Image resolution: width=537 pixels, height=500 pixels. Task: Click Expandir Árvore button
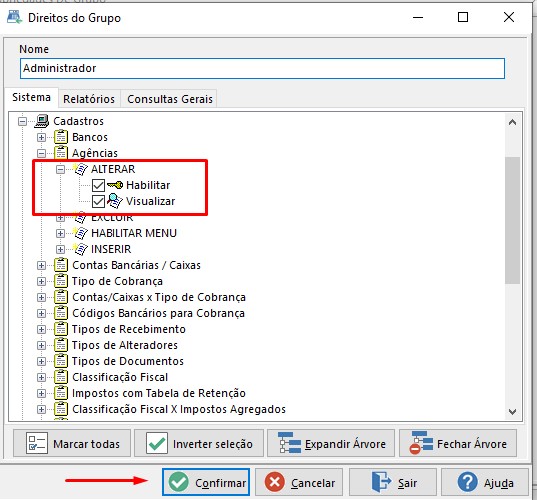[x=331, y=444]
